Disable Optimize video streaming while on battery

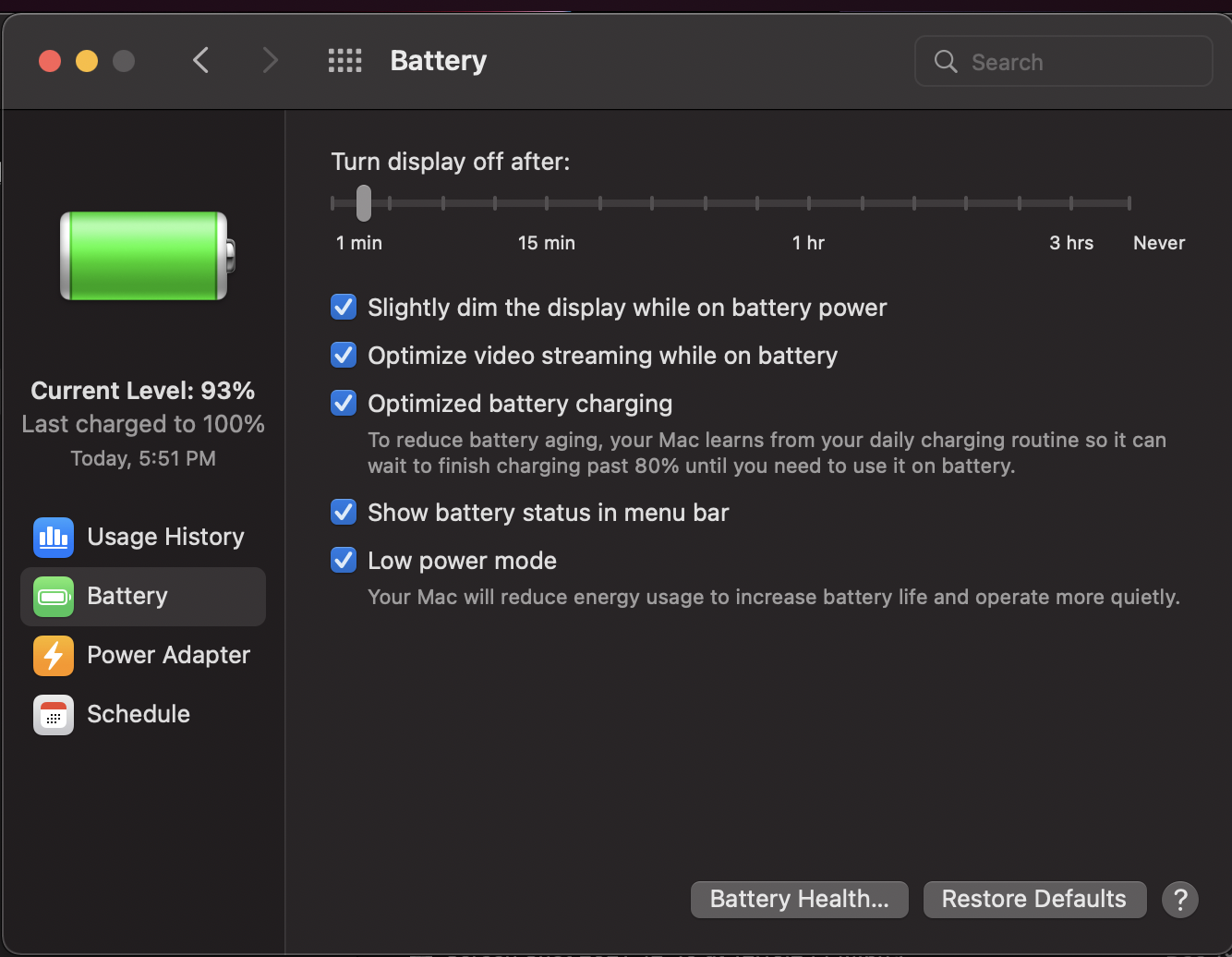[344, 355]
